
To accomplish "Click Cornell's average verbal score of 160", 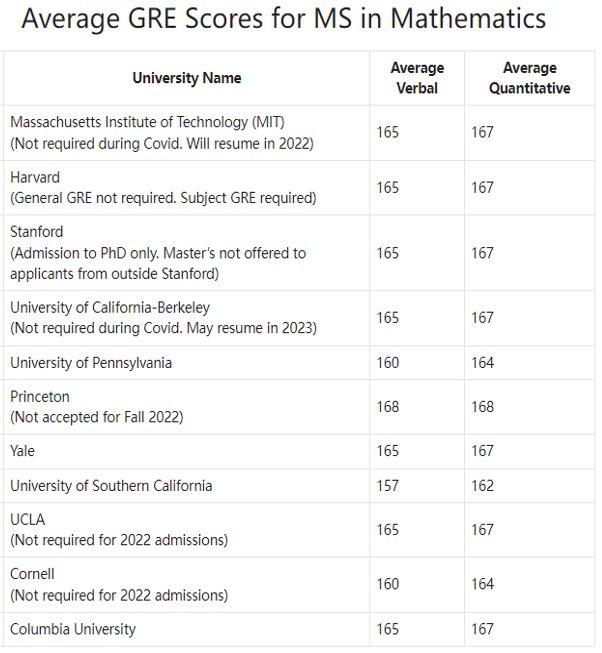I will pos(388,585).
